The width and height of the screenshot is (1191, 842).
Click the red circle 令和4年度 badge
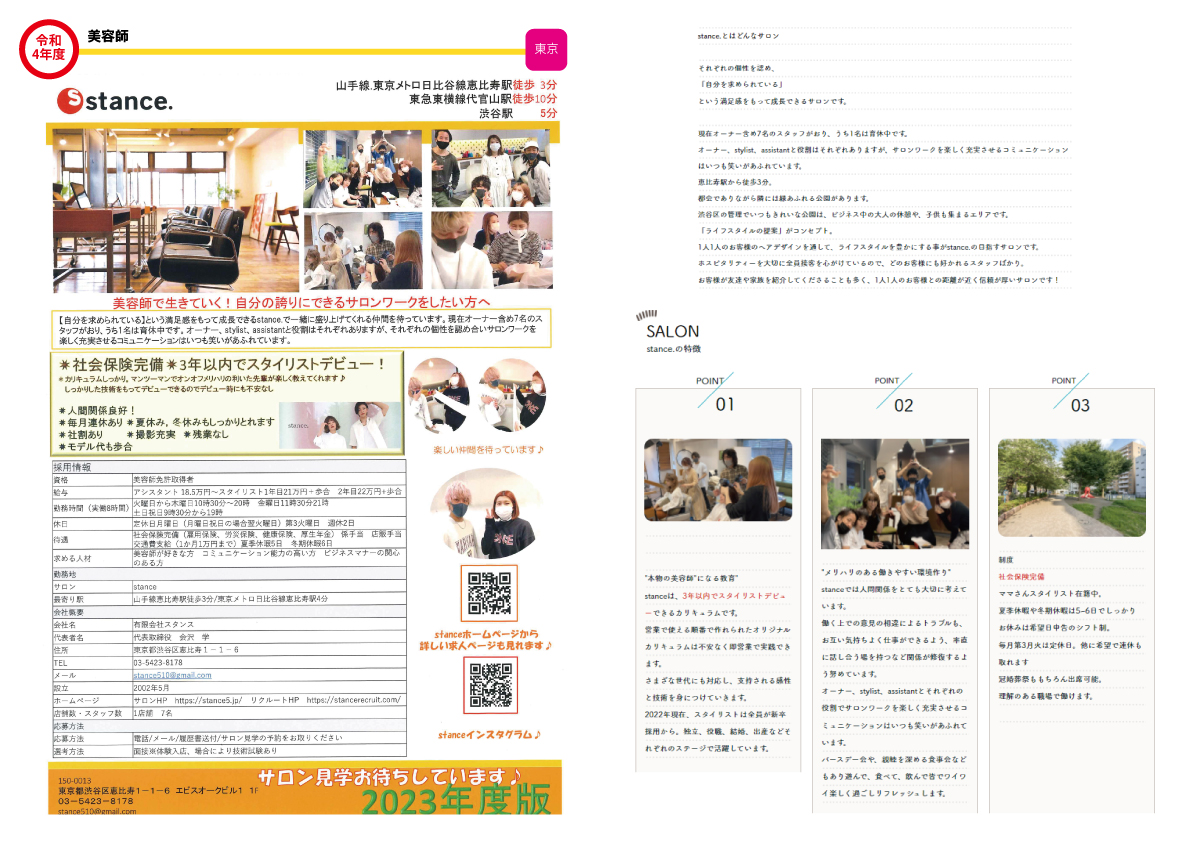click(x=49, y=49)
